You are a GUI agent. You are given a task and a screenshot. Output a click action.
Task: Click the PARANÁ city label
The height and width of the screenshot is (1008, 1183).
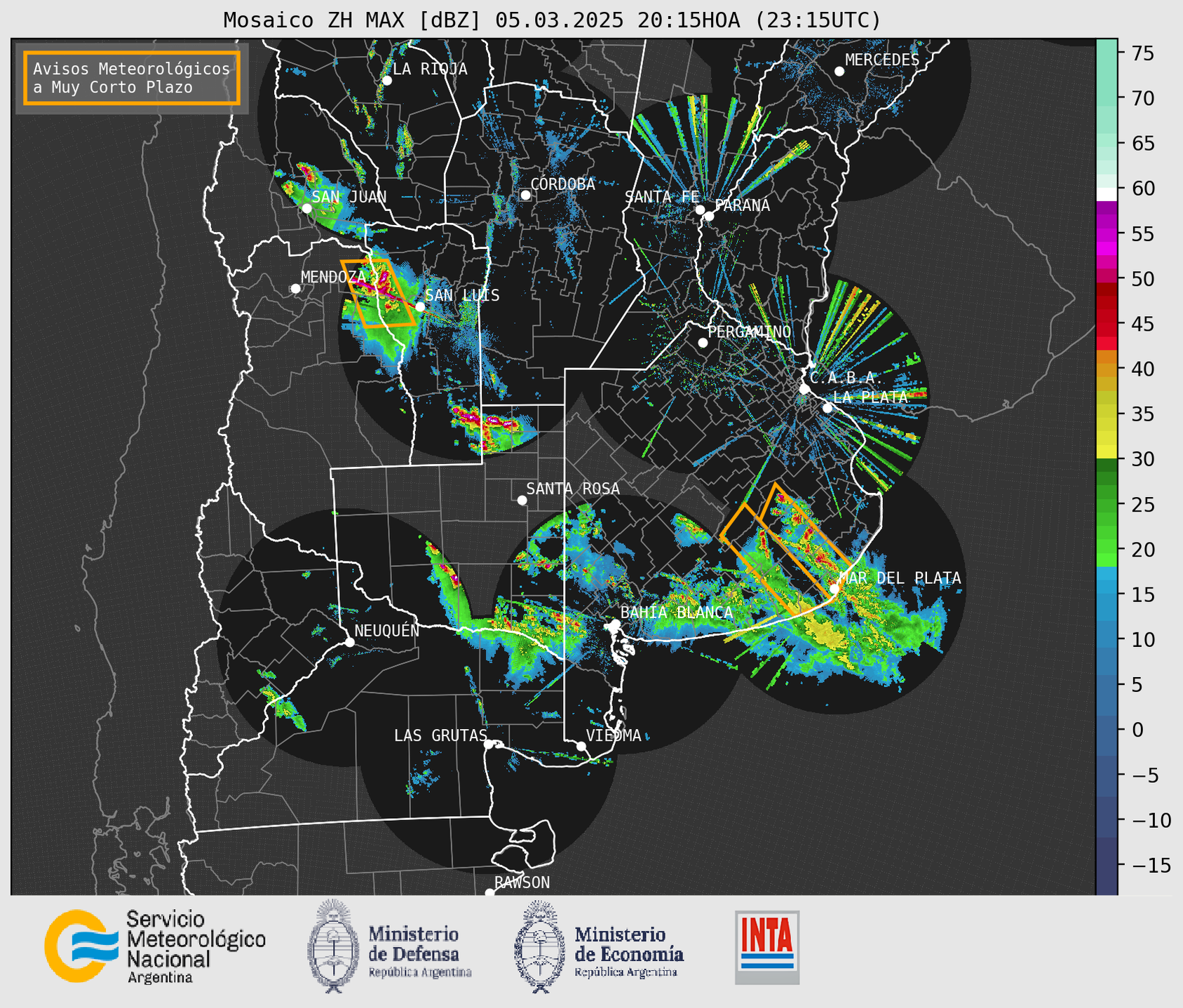click(742, 205)
